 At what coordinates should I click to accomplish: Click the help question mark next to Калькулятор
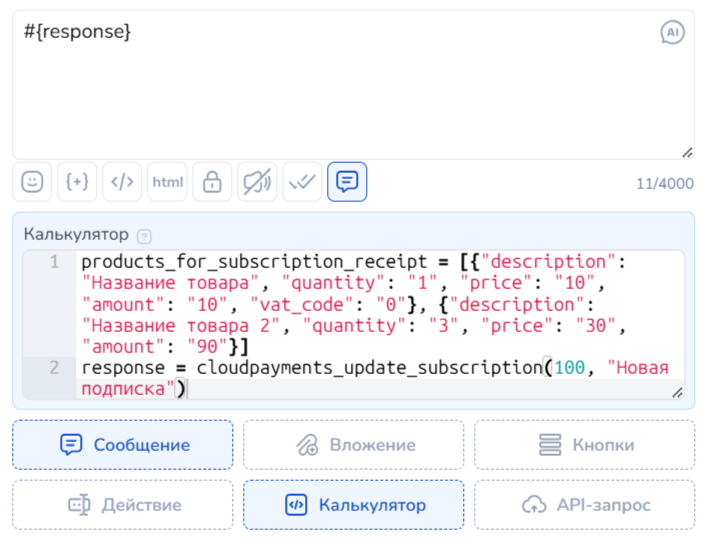click(x=144, y=237)
